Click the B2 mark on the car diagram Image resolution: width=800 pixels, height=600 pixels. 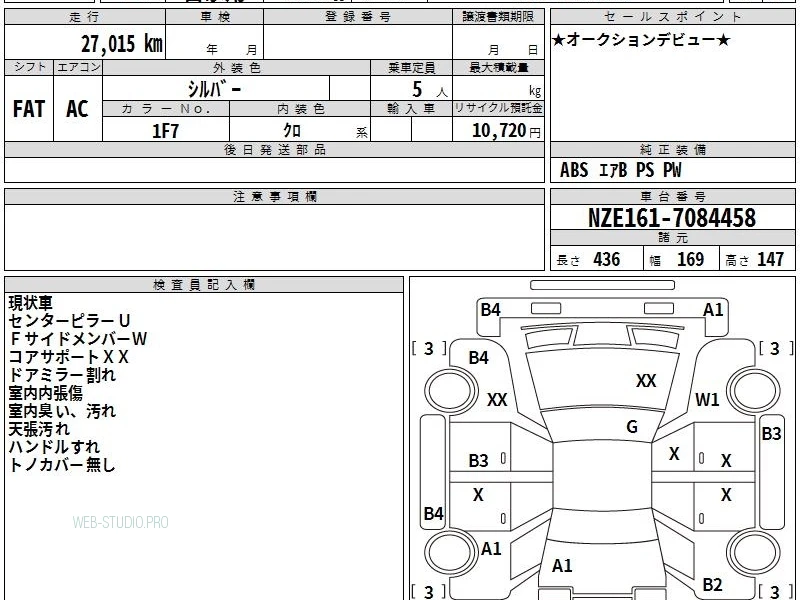(x=712, y=584)
